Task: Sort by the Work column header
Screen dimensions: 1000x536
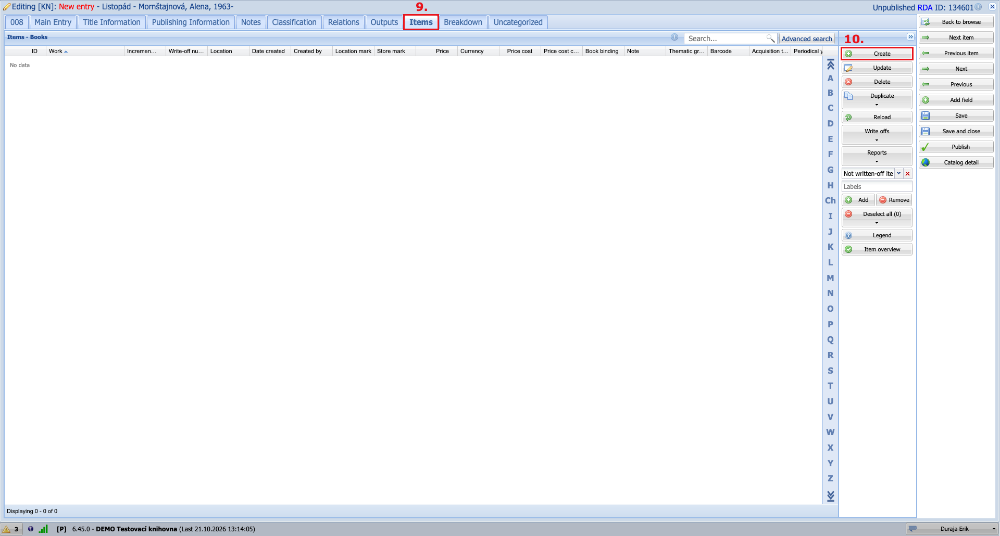Action: pos(85,51)
